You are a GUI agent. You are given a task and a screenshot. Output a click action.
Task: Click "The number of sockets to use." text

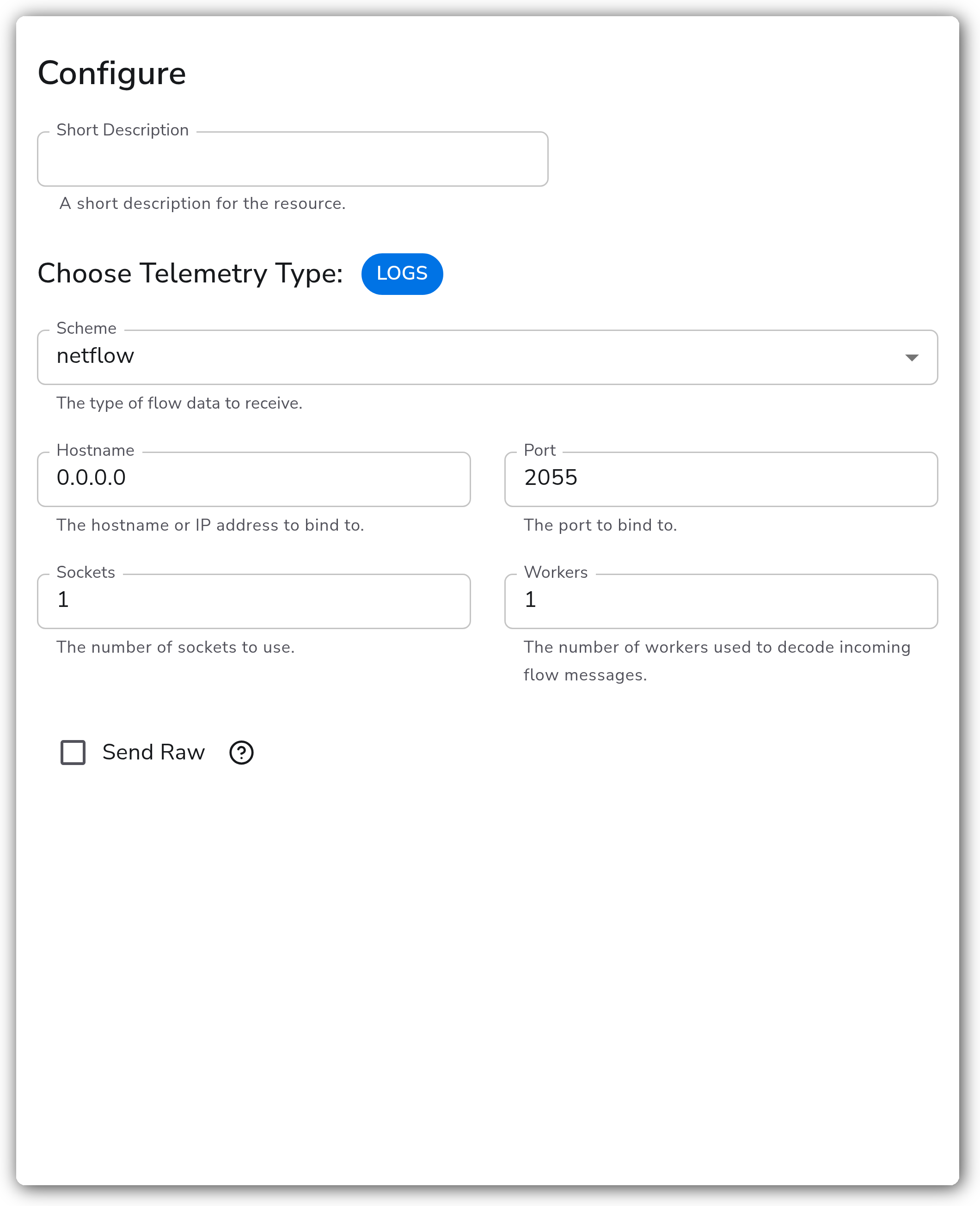point(176,647)
